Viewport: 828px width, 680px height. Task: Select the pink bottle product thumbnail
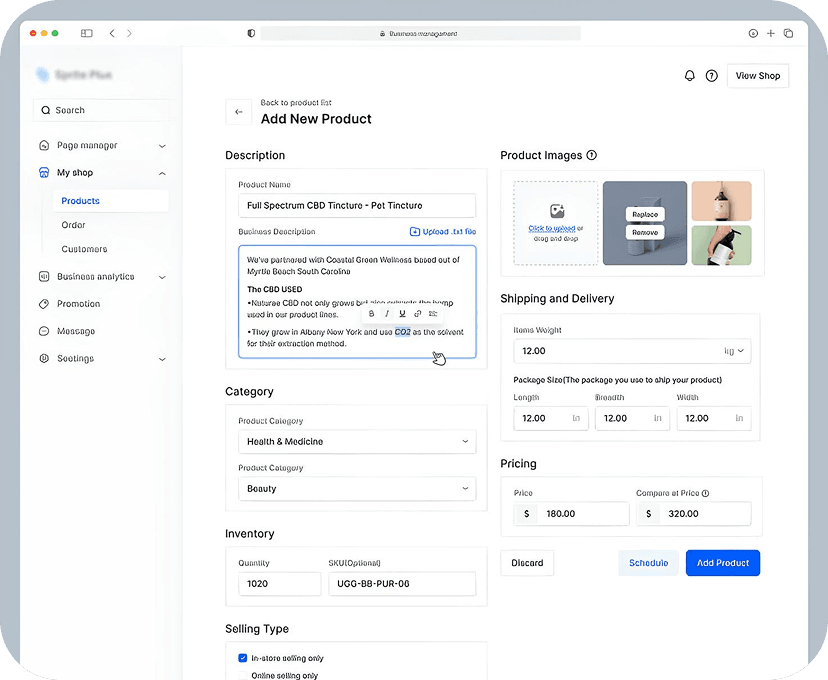721,201
